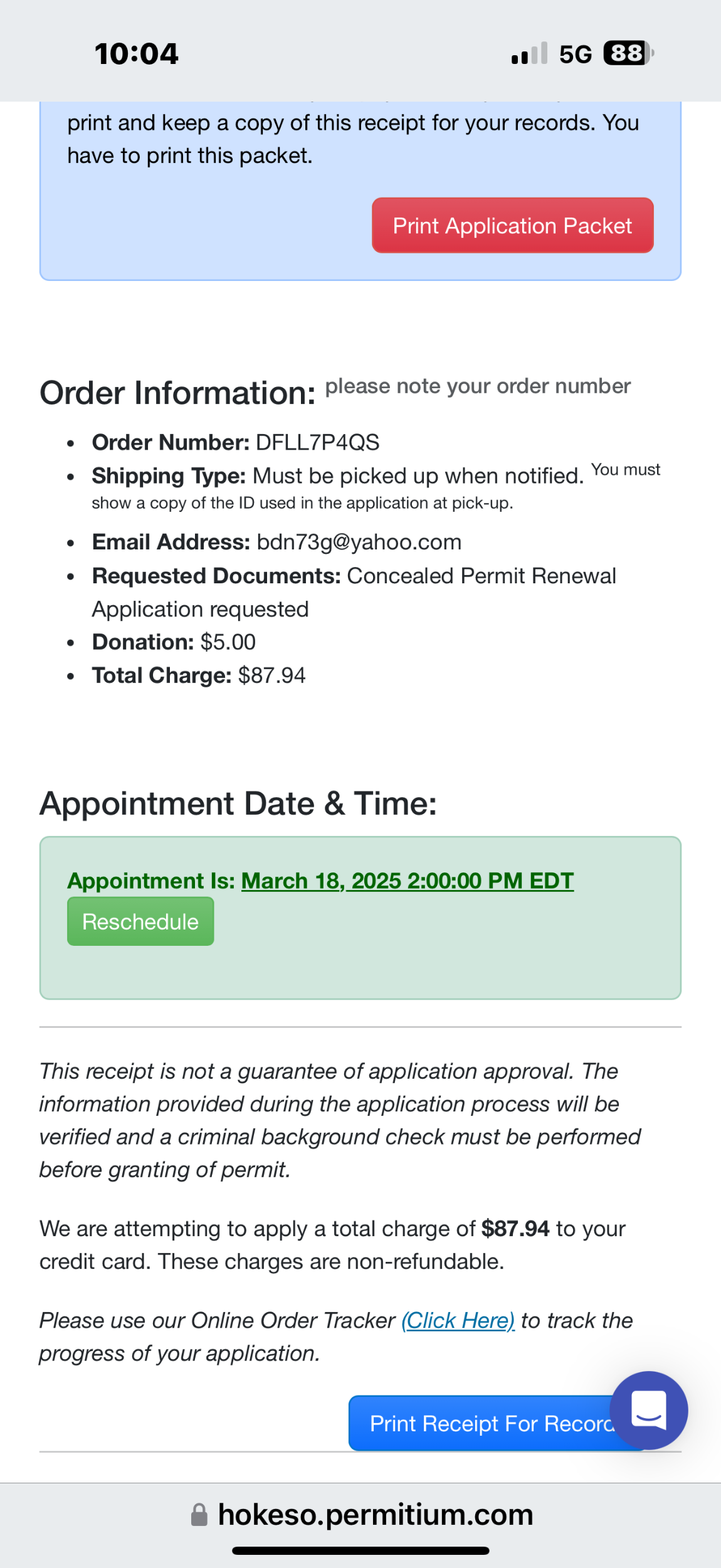Open the March 18, 2025 appointment link
This screenshot has height=1568, width=721.
[407, 881]
